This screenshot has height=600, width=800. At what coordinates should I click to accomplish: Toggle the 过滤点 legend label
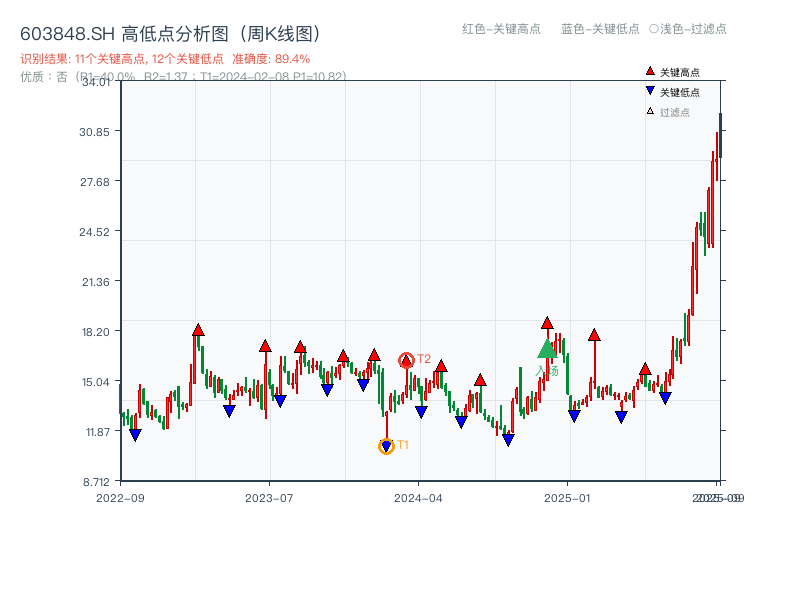click(674, 112)
